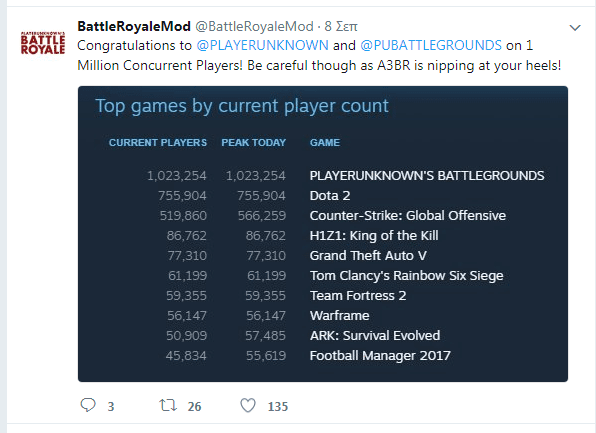The image size is (596, 433).
Task: Open the @BattleRoyaleMod handle link
Action: 254,26
